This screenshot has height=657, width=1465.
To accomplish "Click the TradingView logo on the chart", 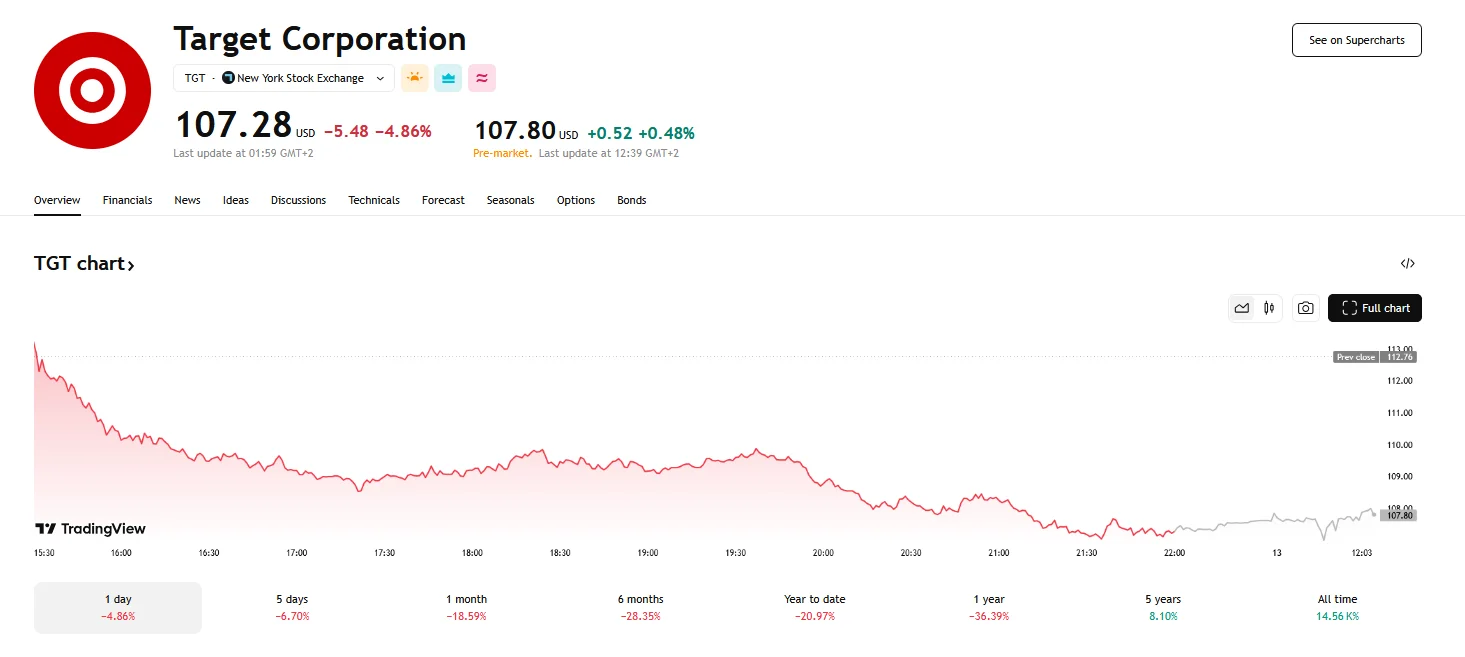I will [91, 528].
